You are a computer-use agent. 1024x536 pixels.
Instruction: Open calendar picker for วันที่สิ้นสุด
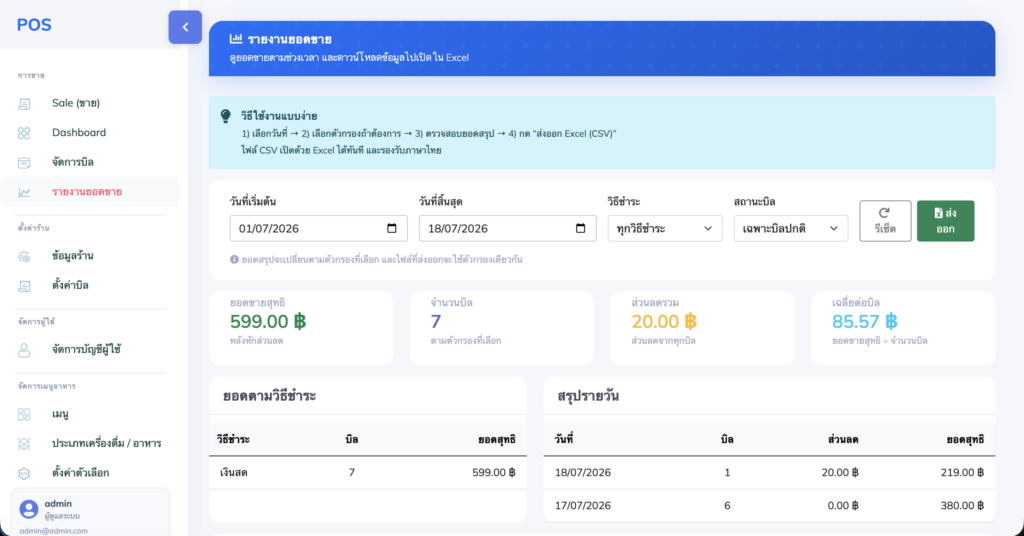(x=581, y=229)
